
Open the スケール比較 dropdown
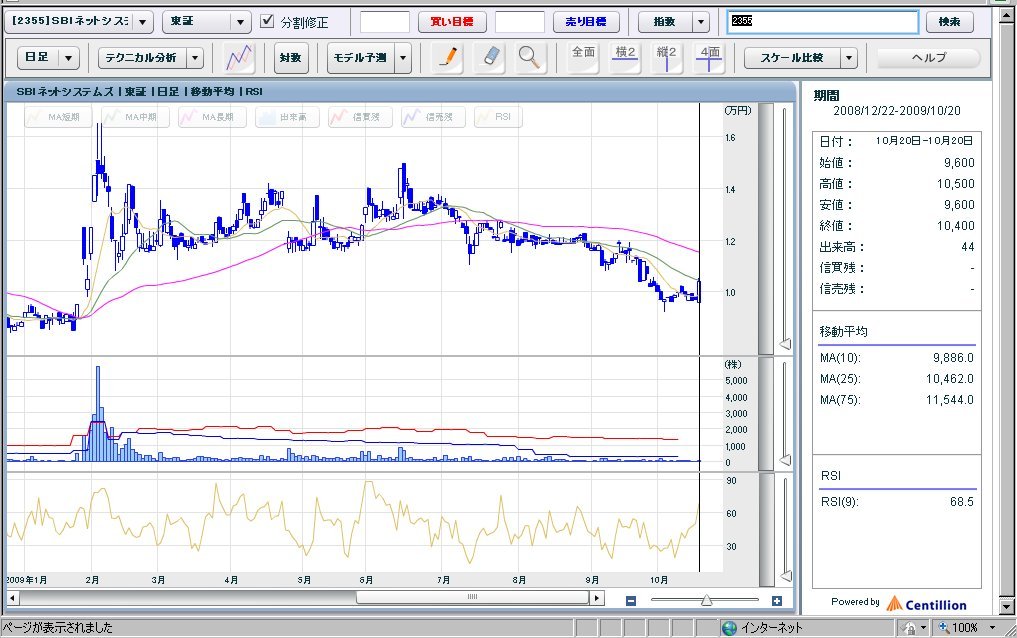849,58
